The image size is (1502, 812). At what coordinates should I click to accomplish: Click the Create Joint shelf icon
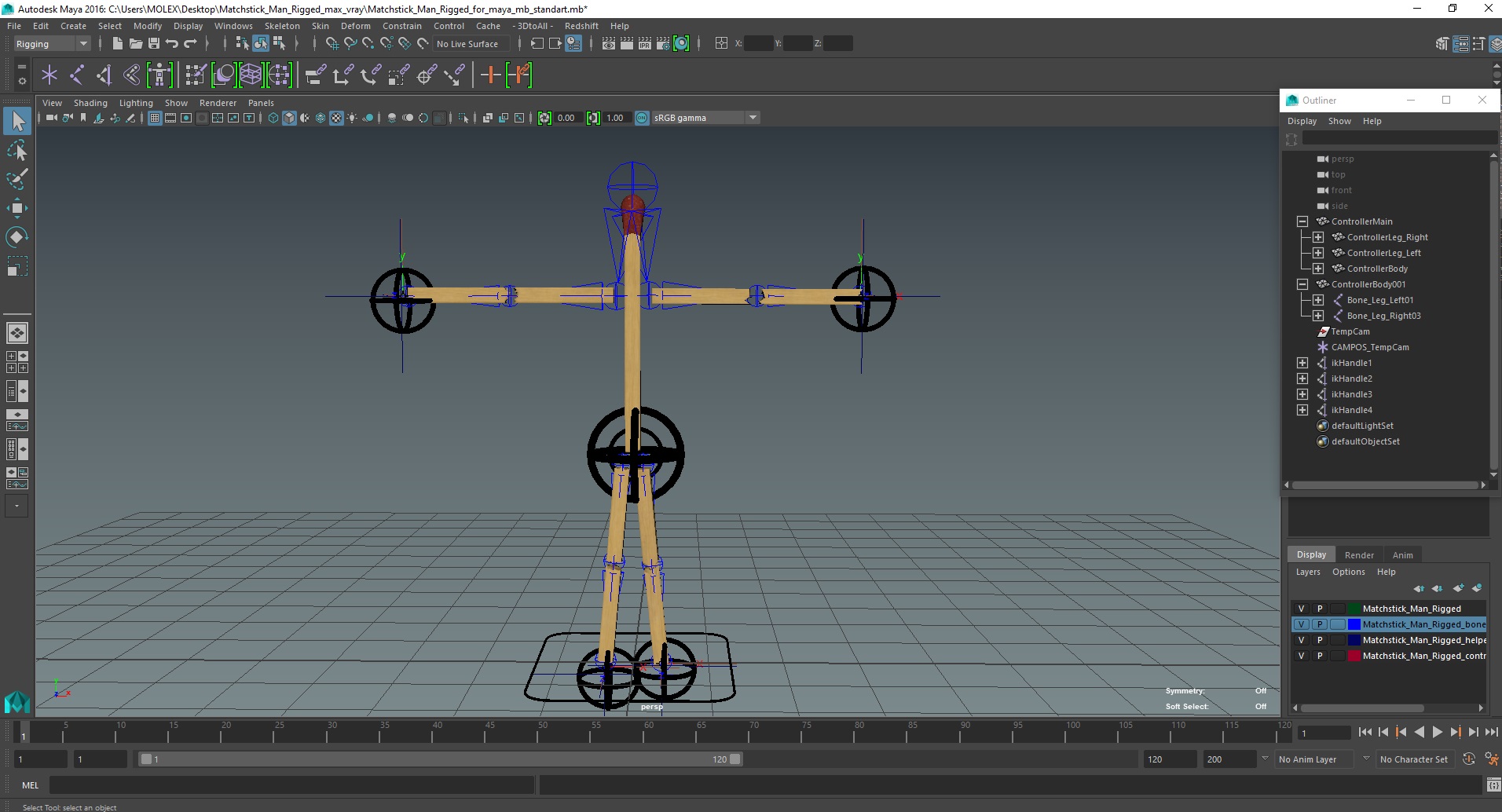tap(77, 75)
